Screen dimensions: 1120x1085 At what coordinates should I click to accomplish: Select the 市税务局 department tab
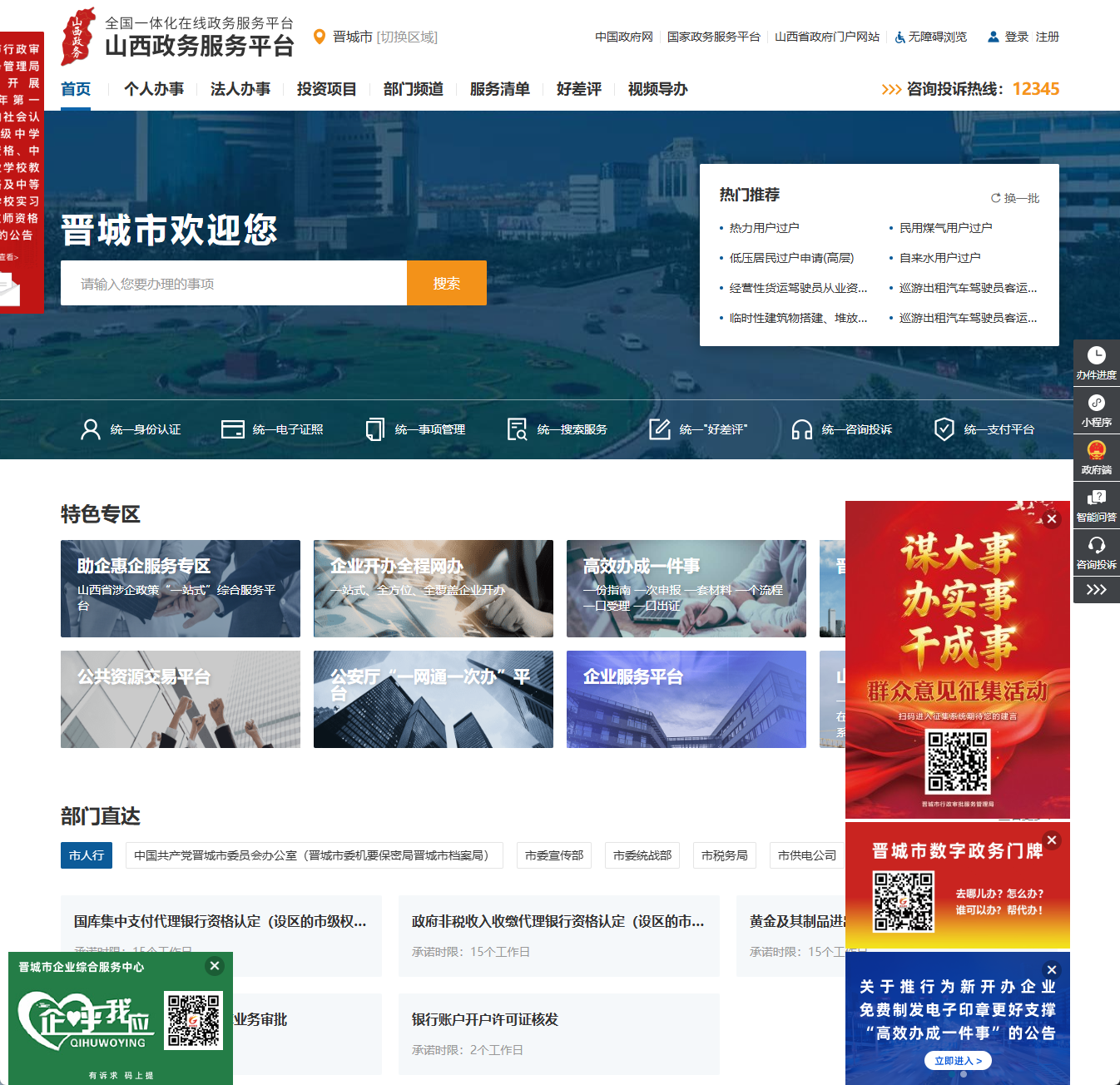point(724,855)
